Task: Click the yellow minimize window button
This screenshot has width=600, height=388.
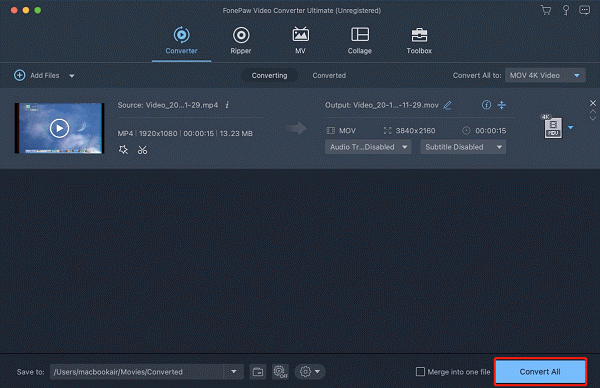Action: click(26, 10)
